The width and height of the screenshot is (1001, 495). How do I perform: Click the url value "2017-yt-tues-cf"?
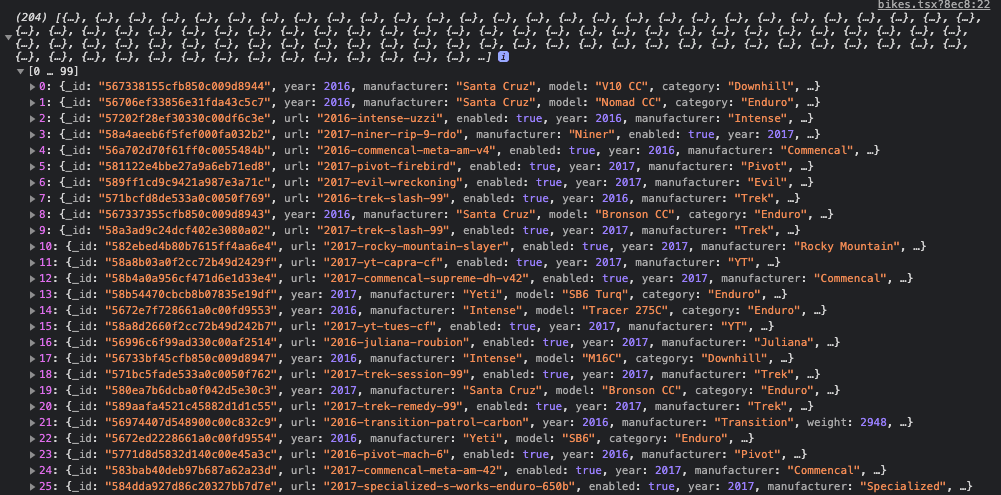[379, 326]
